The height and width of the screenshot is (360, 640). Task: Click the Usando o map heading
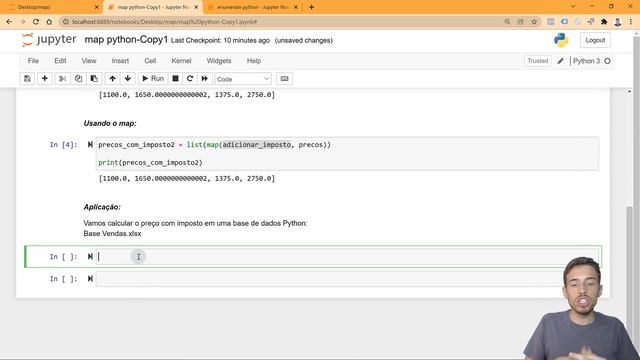110,123
